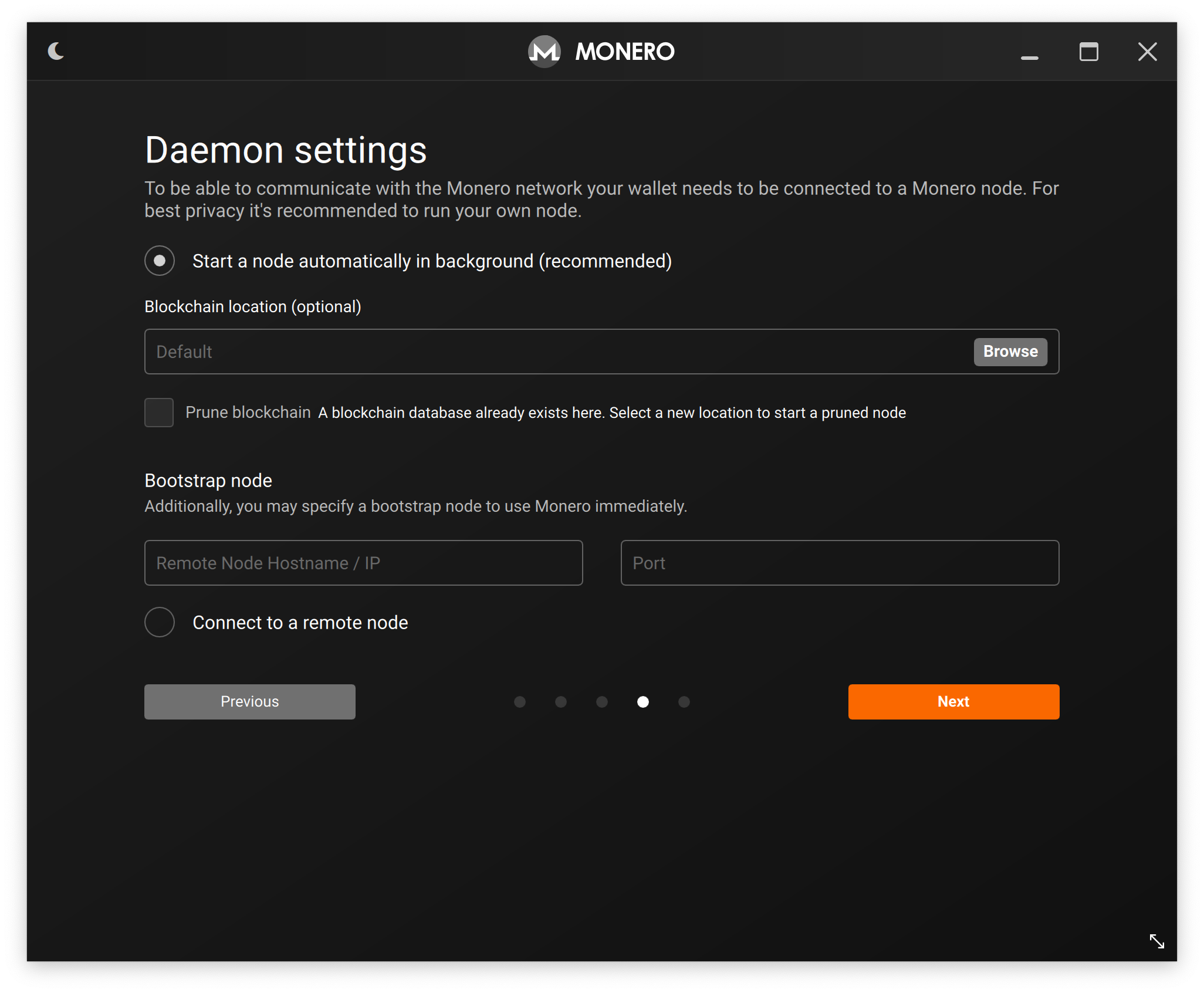Click the Port number input field
The height and width of the screenshot is (993, 1204).
(838, 562)
